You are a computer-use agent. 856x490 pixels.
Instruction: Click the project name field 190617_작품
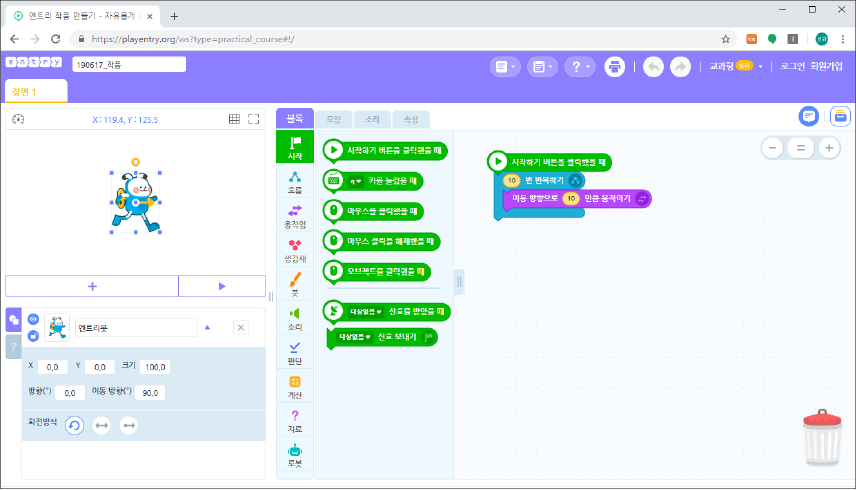(x=129, y=64)
